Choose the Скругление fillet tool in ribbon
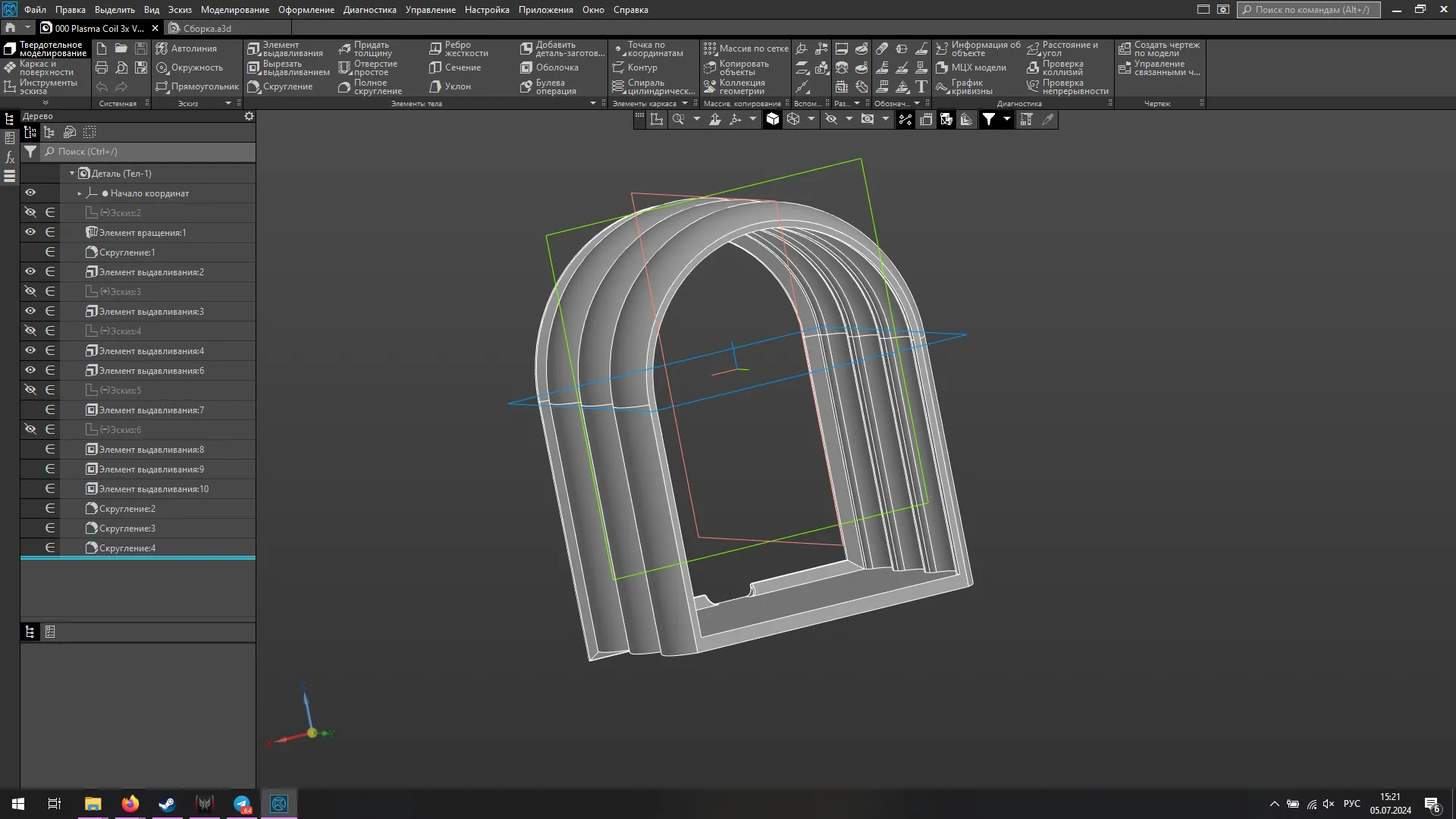The width and height of the screenshot is (1456, 819). pyautogui.click(x=280, y=86)
